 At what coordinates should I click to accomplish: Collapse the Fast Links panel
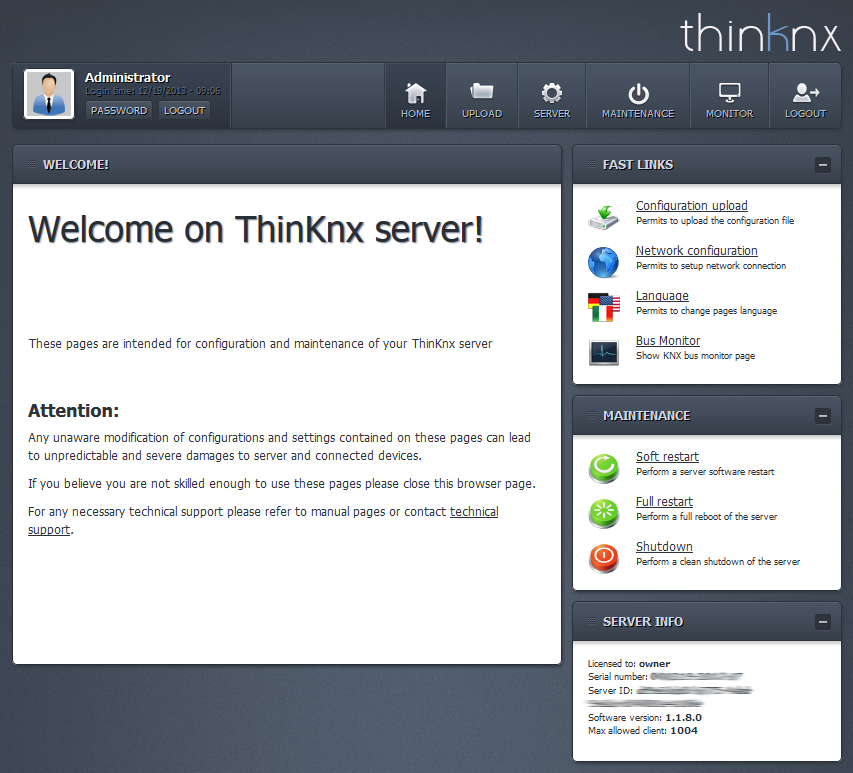click(823, 165)
